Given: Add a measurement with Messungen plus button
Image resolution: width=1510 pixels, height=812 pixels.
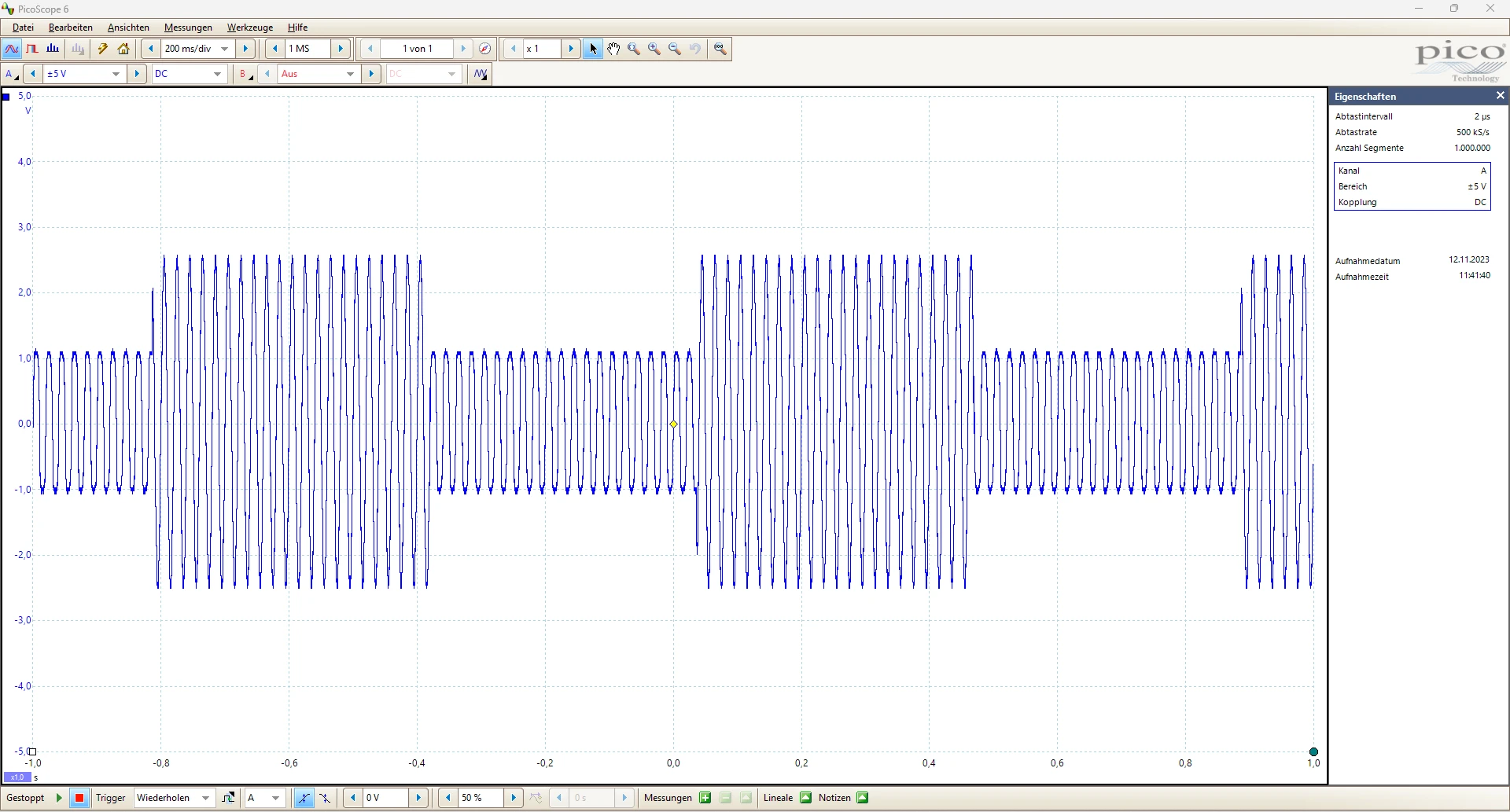Looking at the screenshot, I should coord(705,798).
